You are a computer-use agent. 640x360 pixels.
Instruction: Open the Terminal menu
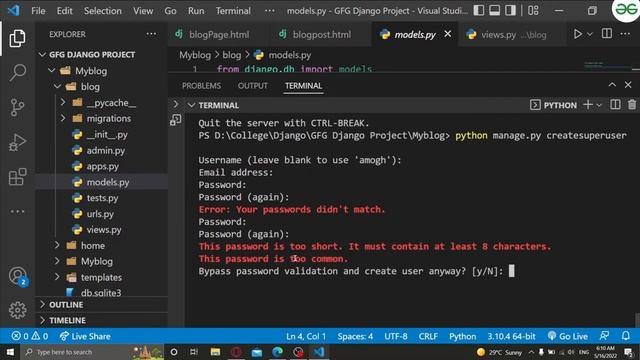[233, 11]
